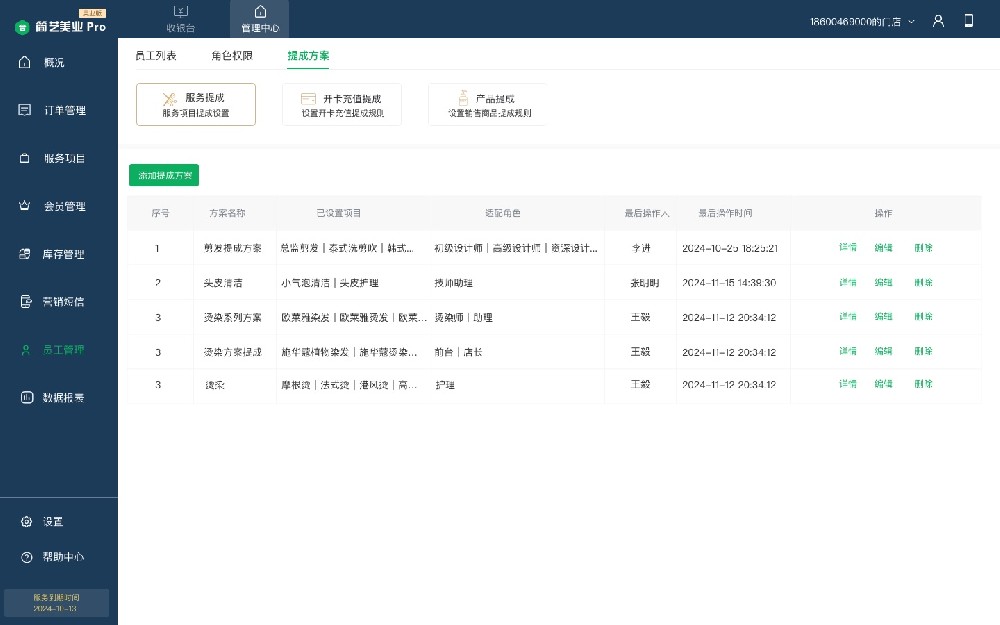Click the 员工管理 person icon
The width and height of the screenshot is (1000, 625).
26,349
